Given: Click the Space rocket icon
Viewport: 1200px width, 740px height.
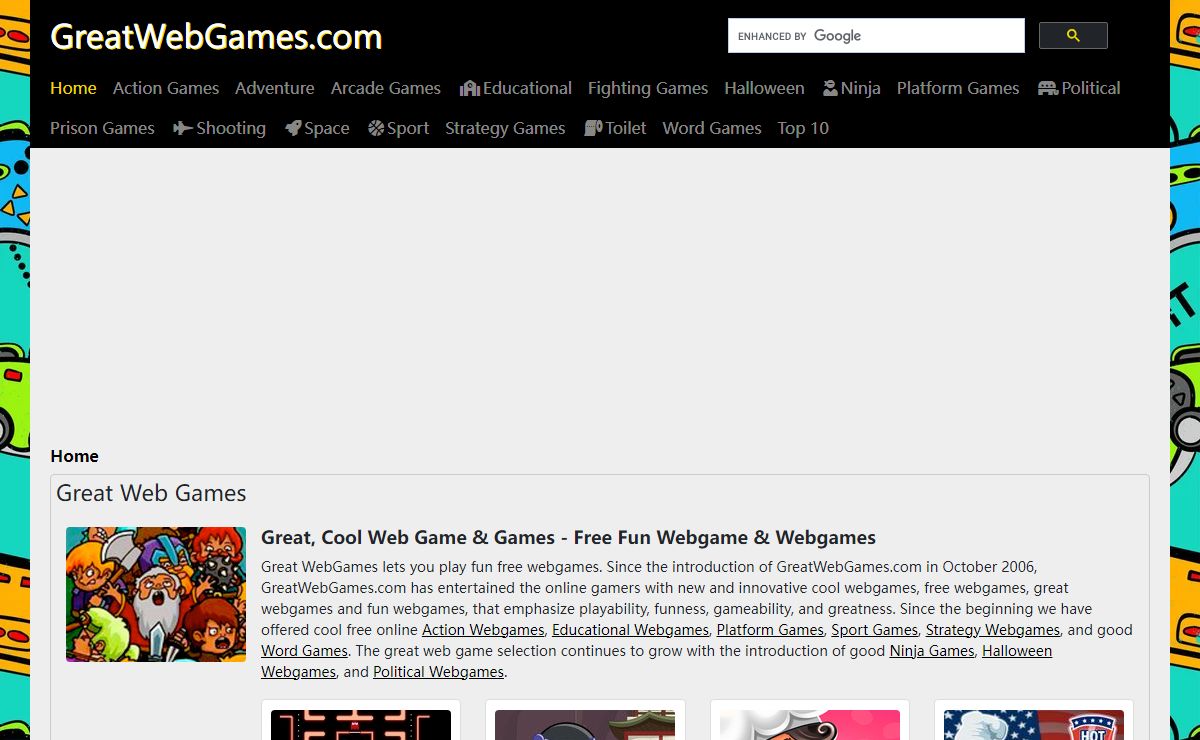Looking at the screenshot, I should [x=292, y=128].
